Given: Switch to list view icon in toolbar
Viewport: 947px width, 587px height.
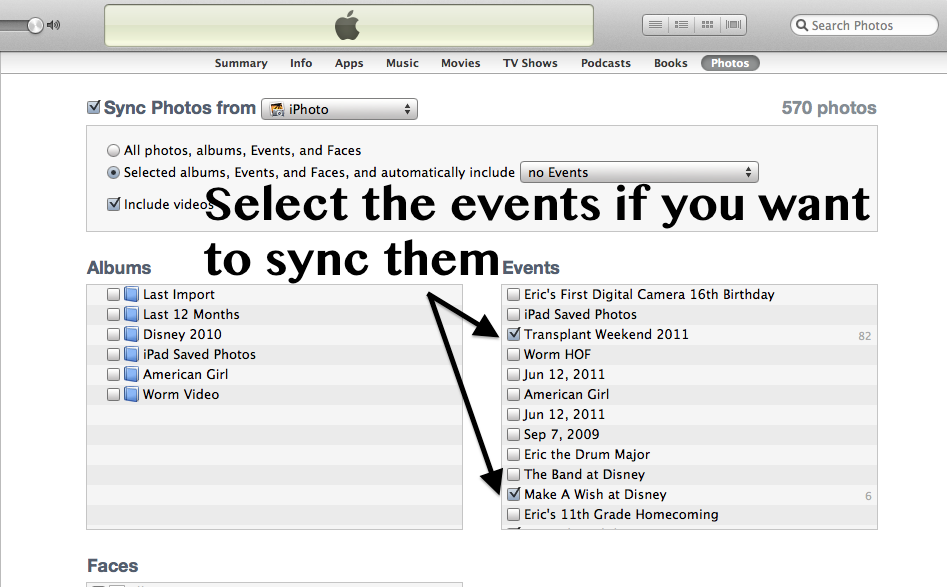Looking at the screenshot, I should [655, 25].
